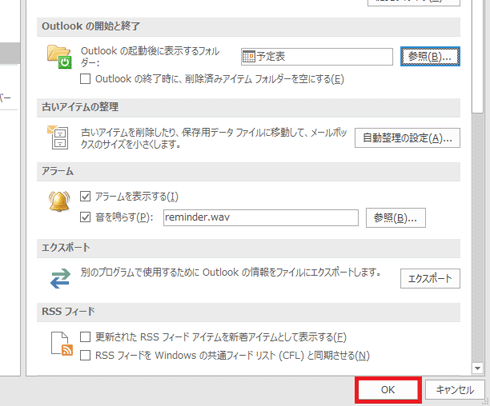Click the エクスポート section heading

(66, 248)
